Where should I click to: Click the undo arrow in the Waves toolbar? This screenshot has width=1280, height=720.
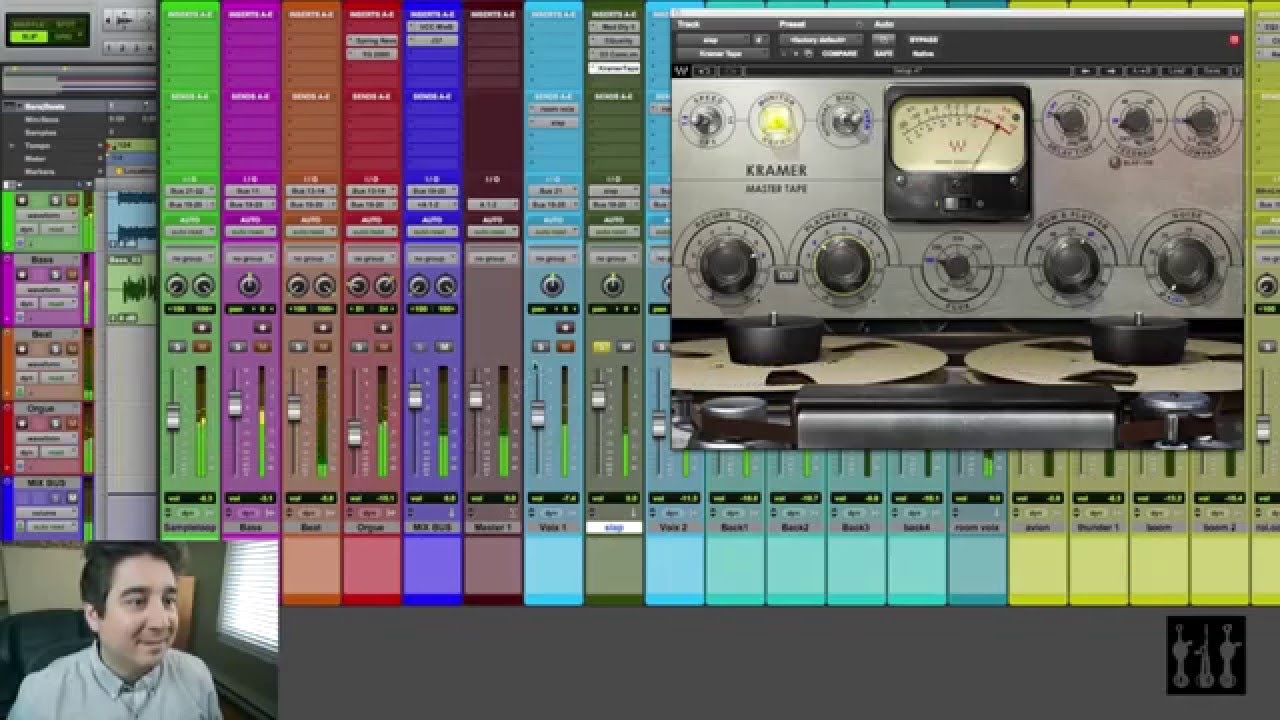coord(704,71)
